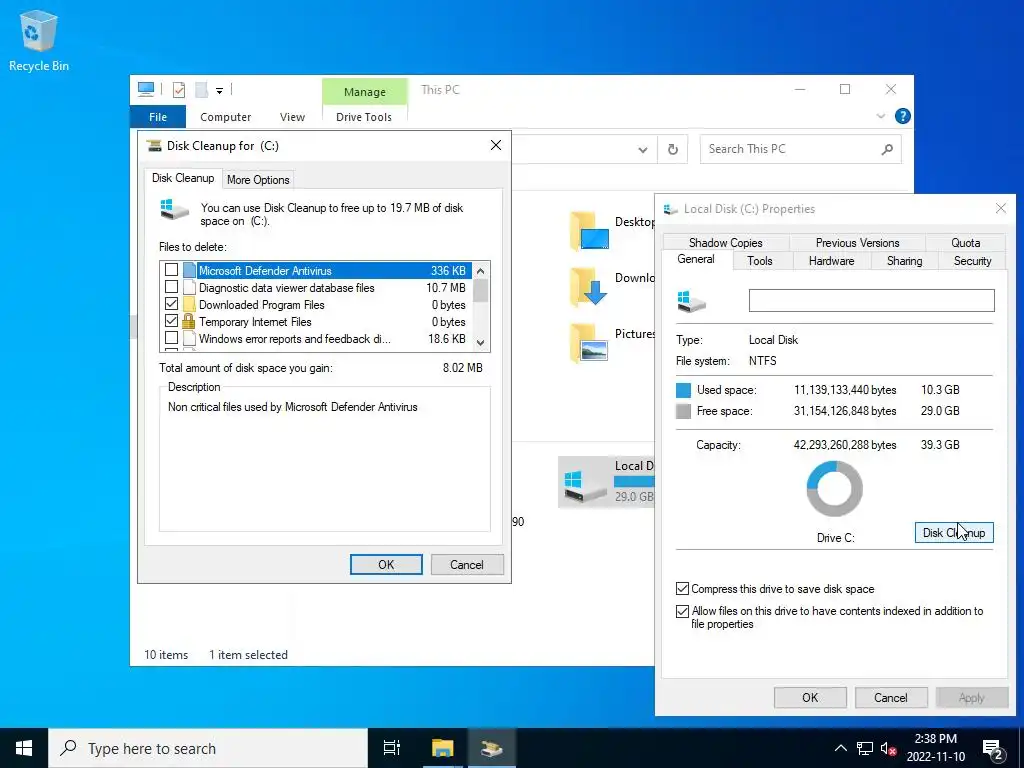Switch to the Sharing tab
Screen dimensions: 1024x768
(904, 261)
